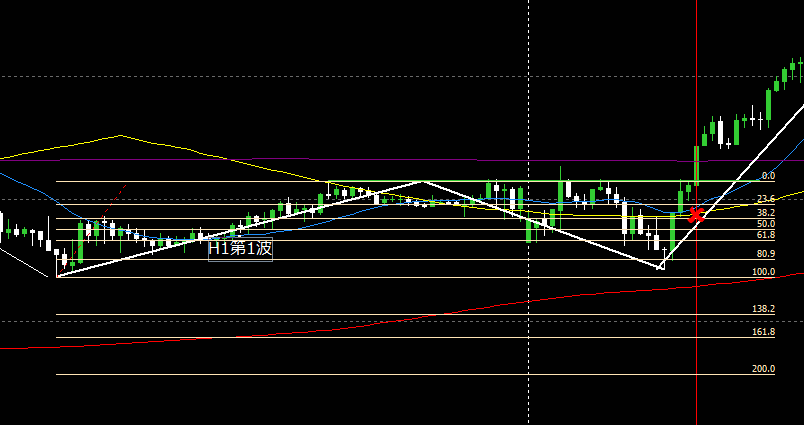Click the Fibonacci '50.0' level label
Screen dimensions: 804x425
coord(766,224)
